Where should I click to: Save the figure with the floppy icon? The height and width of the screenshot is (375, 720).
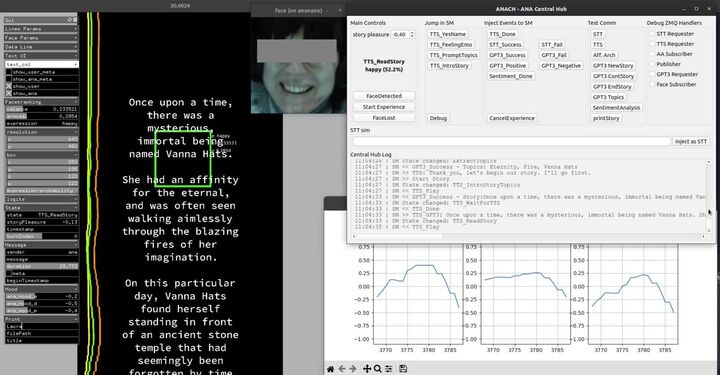(403, 369)
